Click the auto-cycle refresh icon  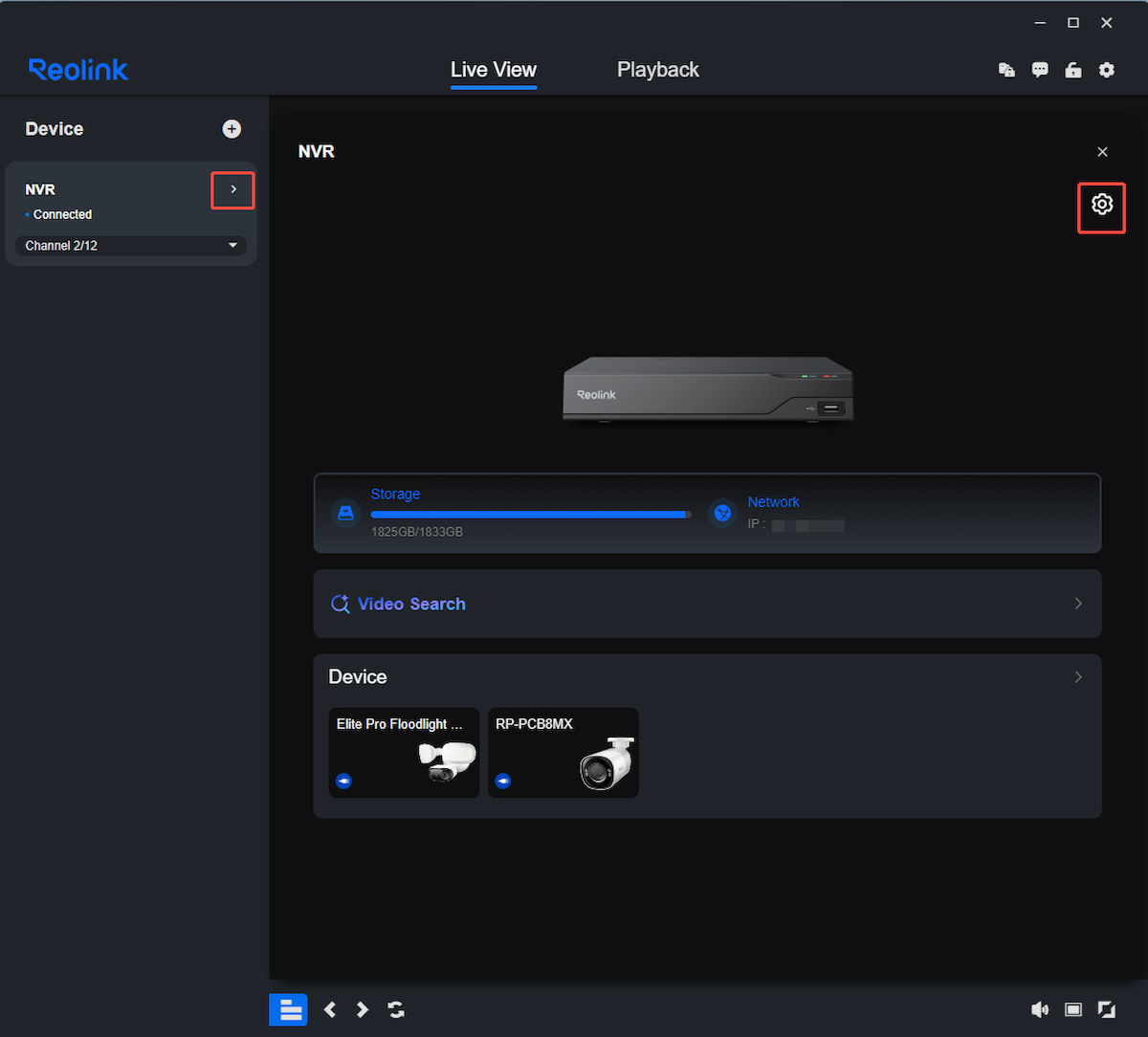point(396,1009)
